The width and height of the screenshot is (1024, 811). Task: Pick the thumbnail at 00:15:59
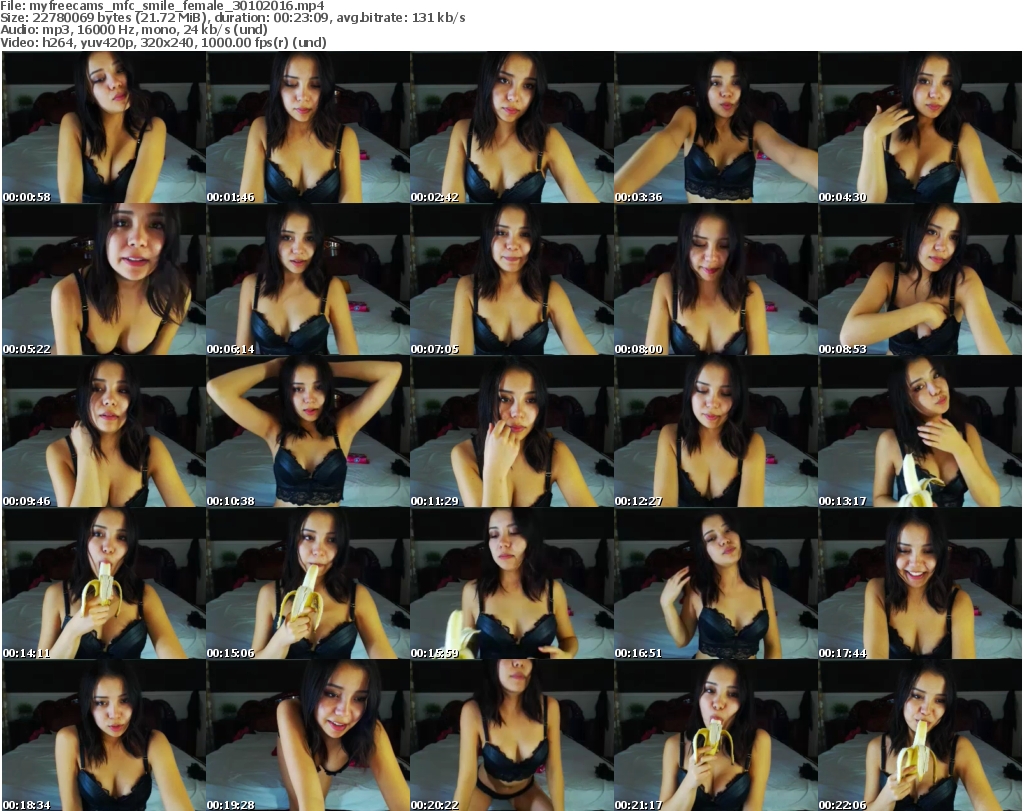click(x=512, y=584)
